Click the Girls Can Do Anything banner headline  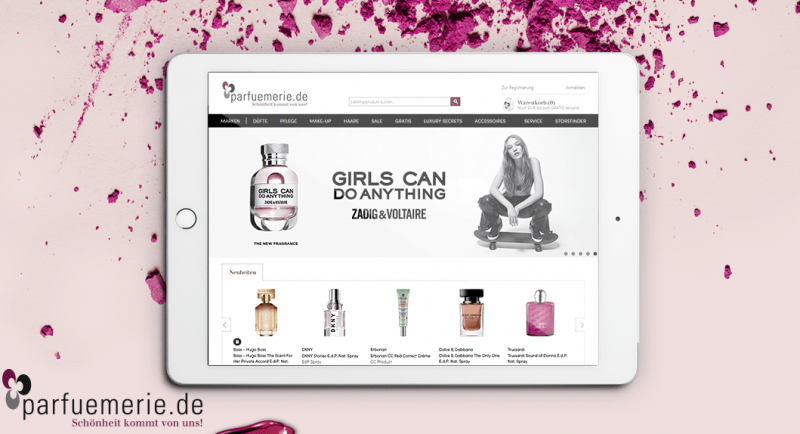[x=389, y=186]
